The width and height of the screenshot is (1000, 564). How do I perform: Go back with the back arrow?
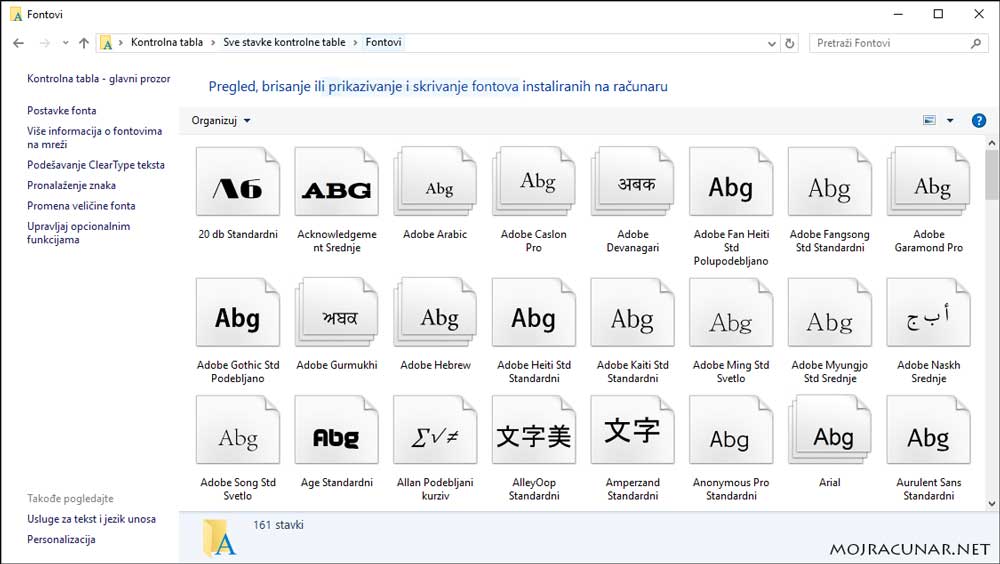(x=18, y=43)
